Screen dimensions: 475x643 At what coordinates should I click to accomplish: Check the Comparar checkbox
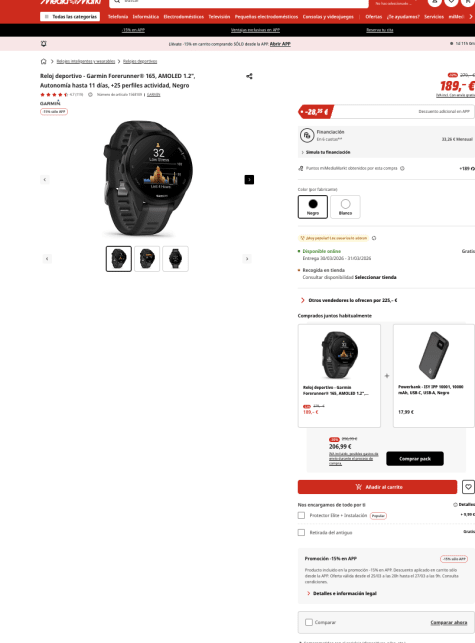tap(309, 622)
